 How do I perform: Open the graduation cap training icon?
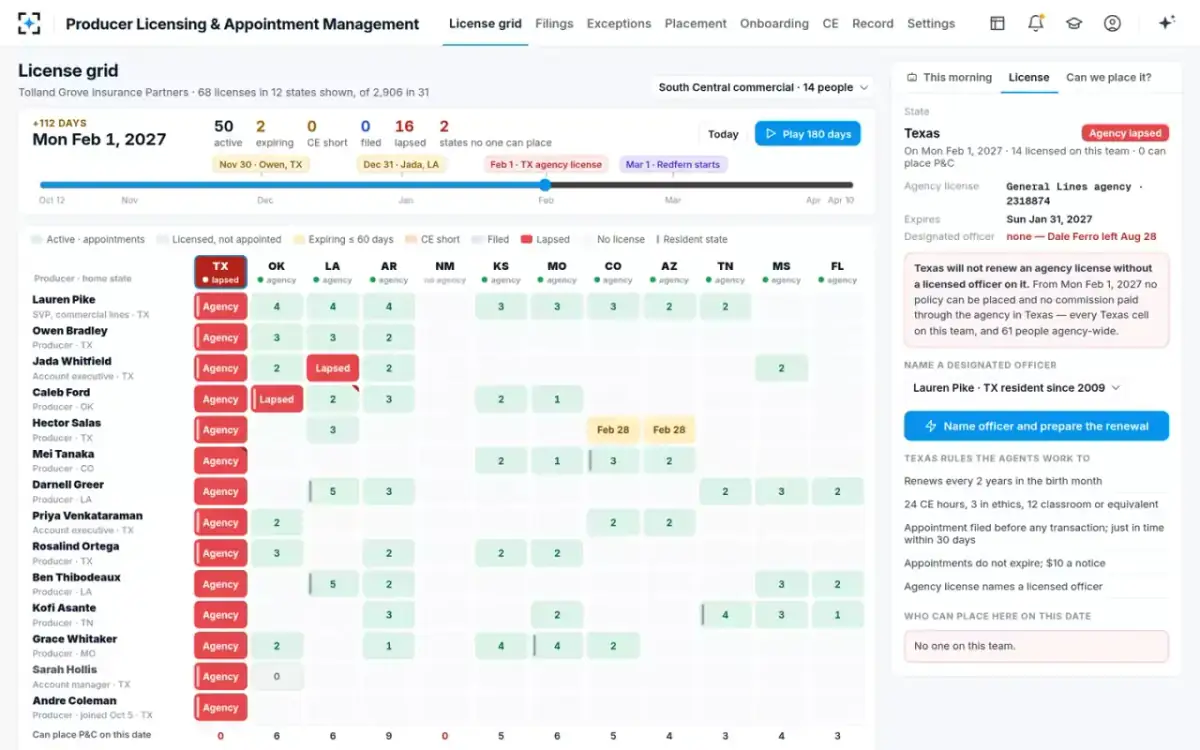pyautogui.click(x=1074, y=23)
